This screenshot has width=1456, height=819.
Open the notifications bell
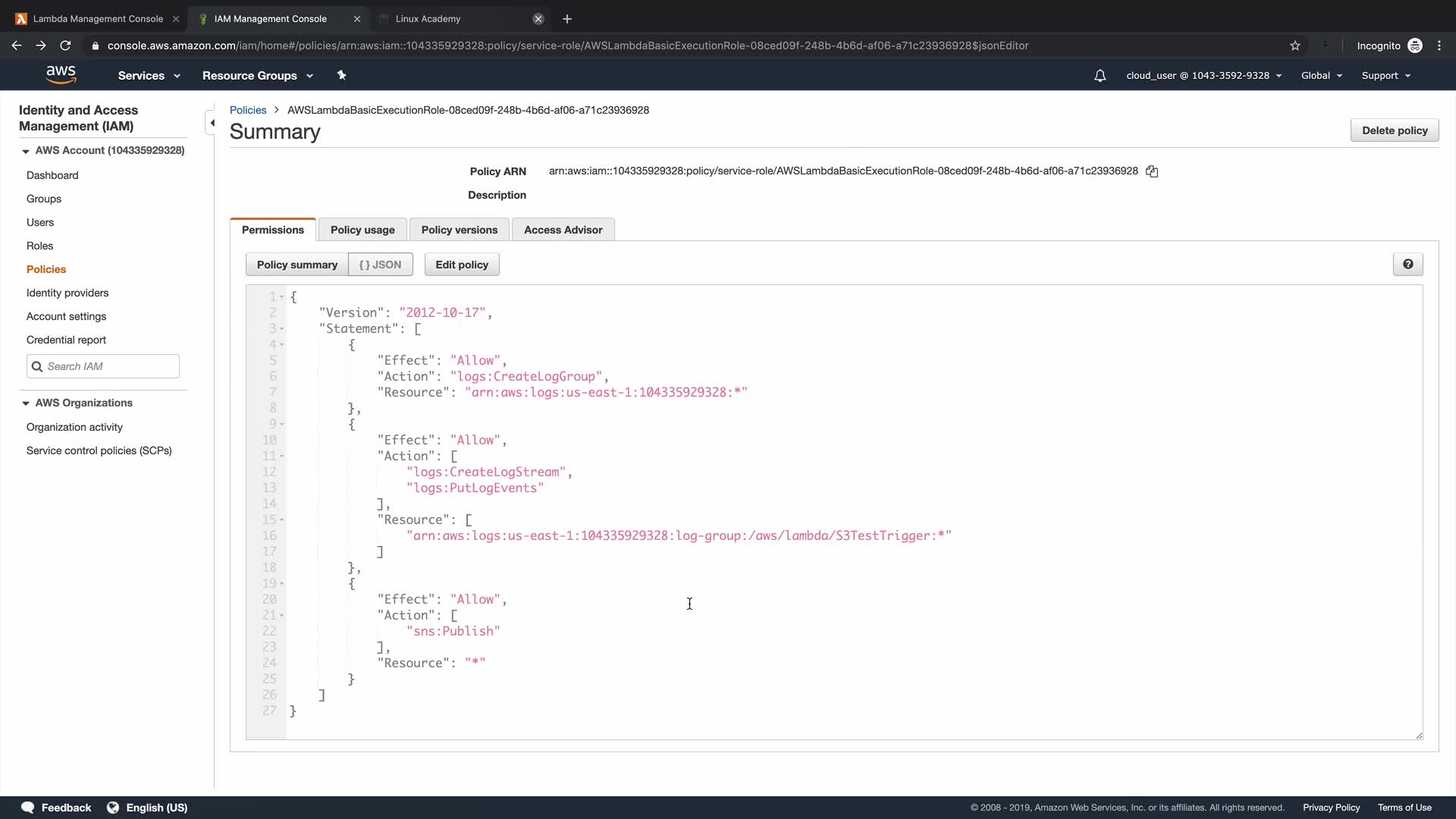point(1100,76)
